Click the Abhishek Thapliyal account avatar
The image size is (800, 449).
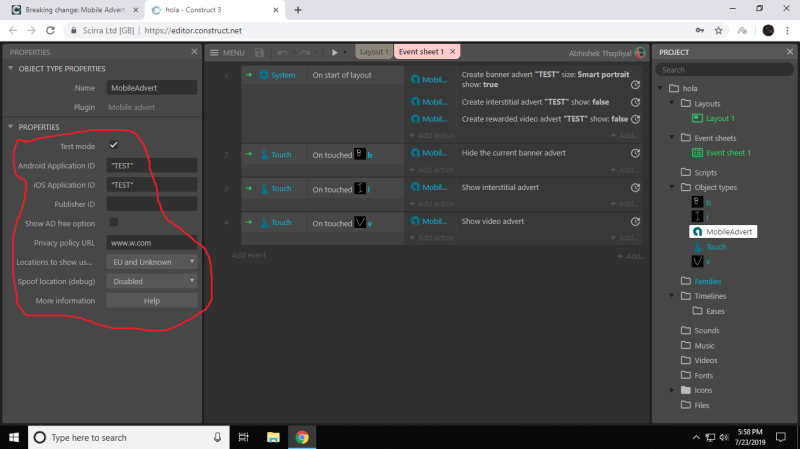click(x=640, y=53)
